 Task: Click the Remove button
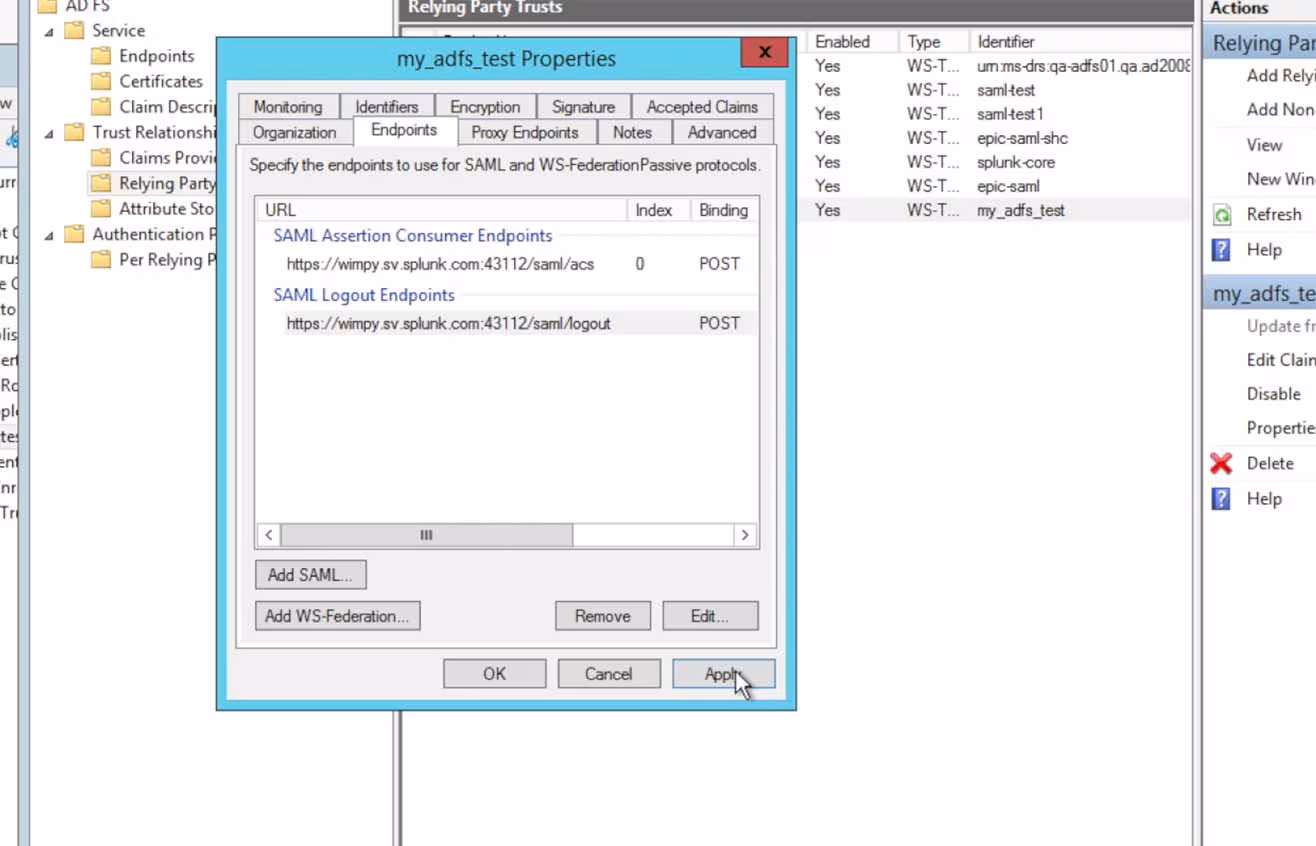pos(602,616)
